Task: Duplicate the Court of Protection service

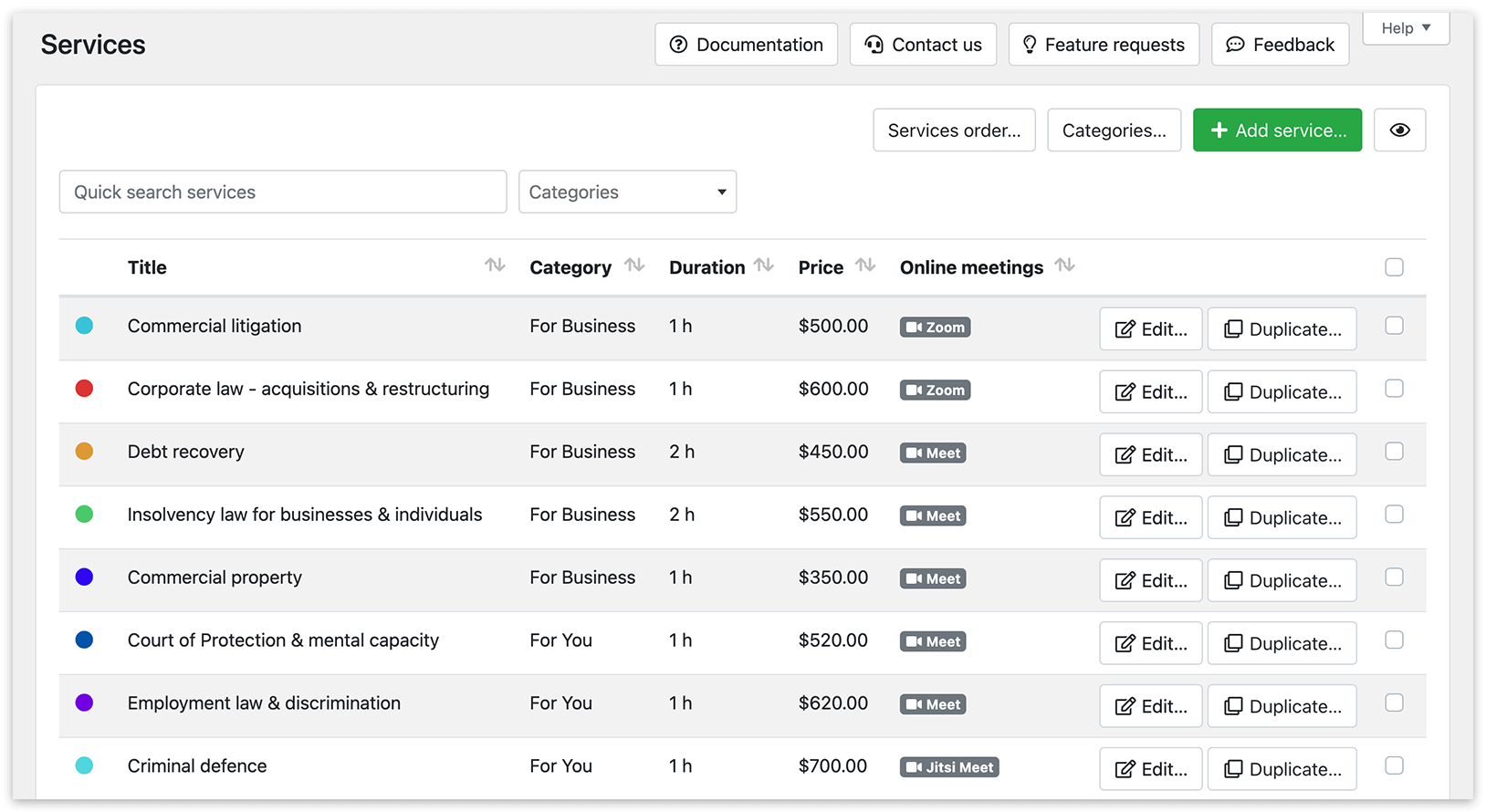Action: pyautogui.click(x=1282, y=644)
